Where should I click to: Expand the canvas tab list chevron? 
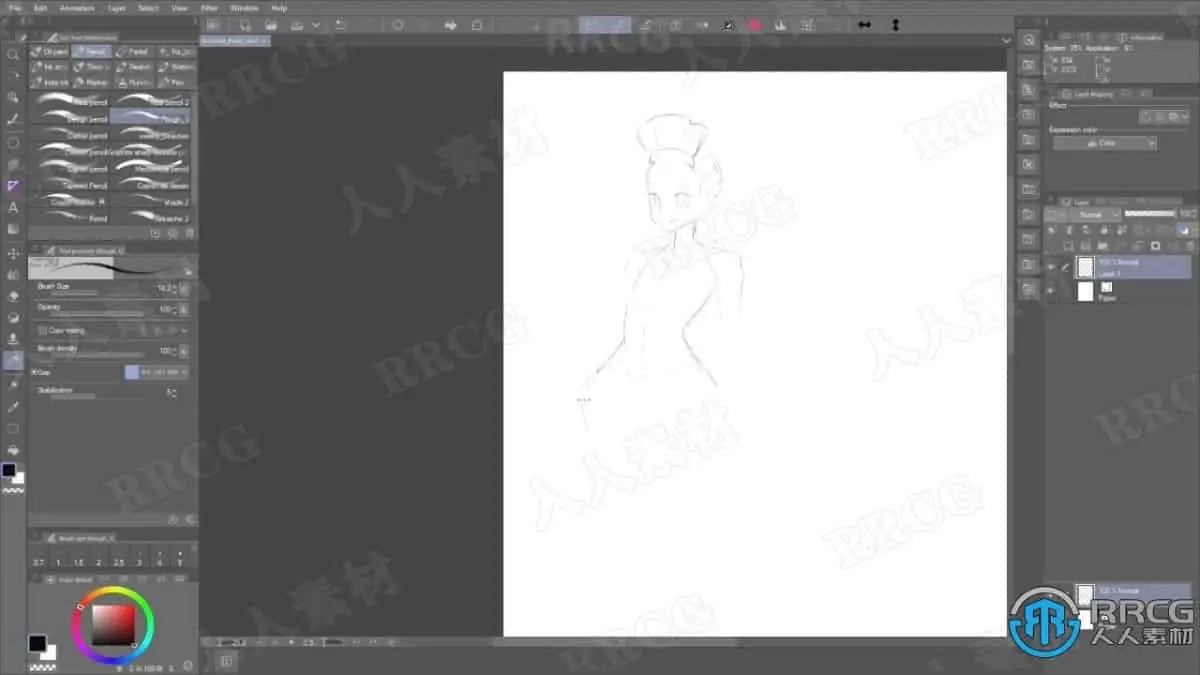coord(1006,40)
